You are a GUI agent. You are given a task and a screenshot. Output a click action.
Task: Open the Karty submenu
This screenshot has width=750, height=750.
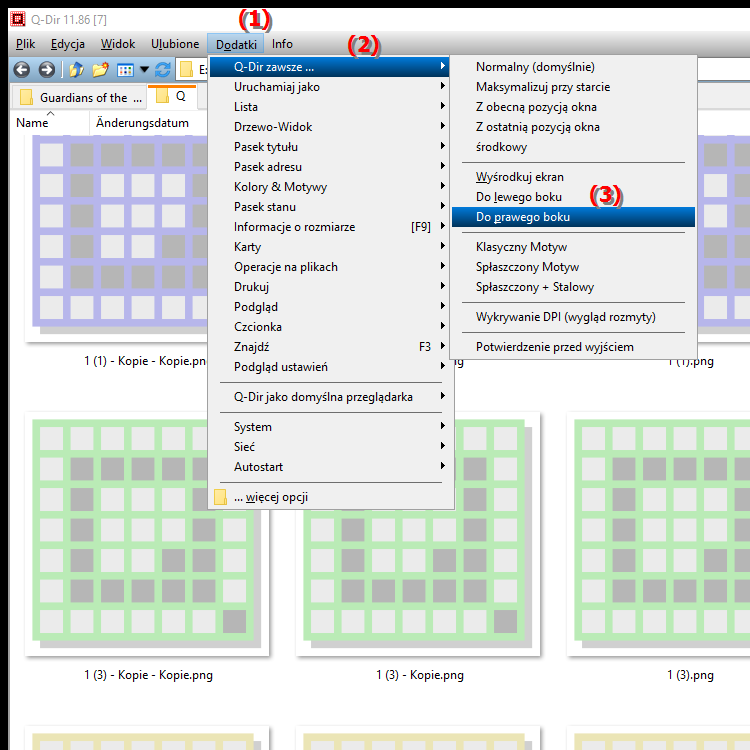point(329,247)
